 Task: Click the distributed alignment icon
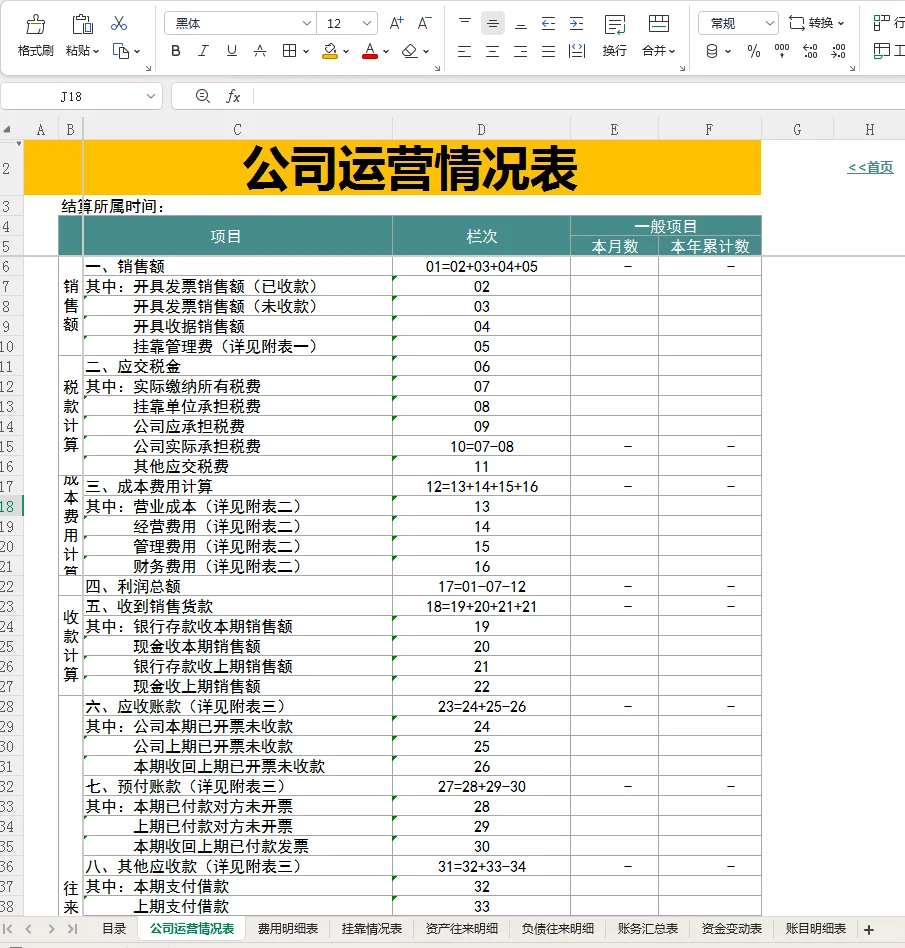click(x=577, y=51)
